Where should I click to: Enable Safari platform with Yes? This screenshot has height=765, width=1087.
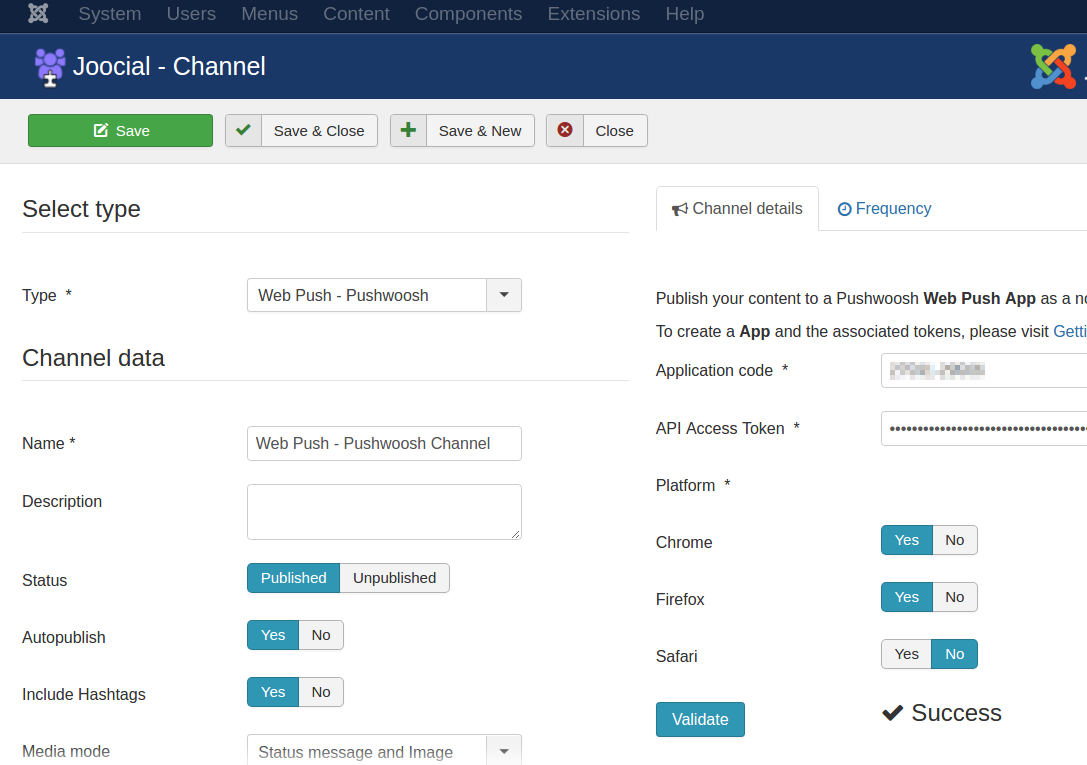[907, 653]
